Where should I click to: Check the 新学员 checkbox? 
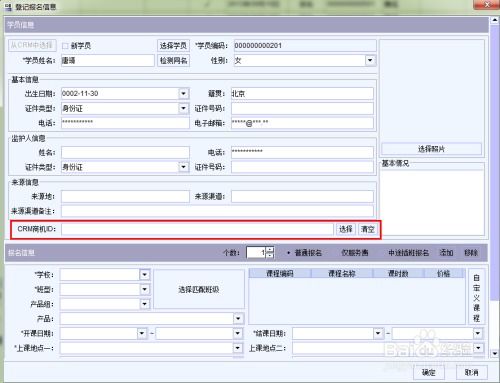coord(65,46)
